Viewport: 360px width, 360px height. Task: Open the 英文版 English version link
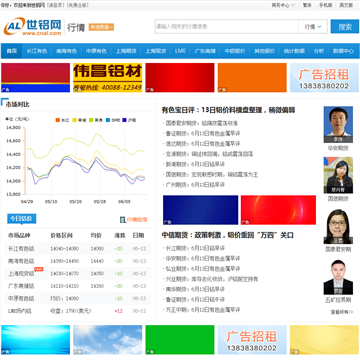click(x=346, y=5)
